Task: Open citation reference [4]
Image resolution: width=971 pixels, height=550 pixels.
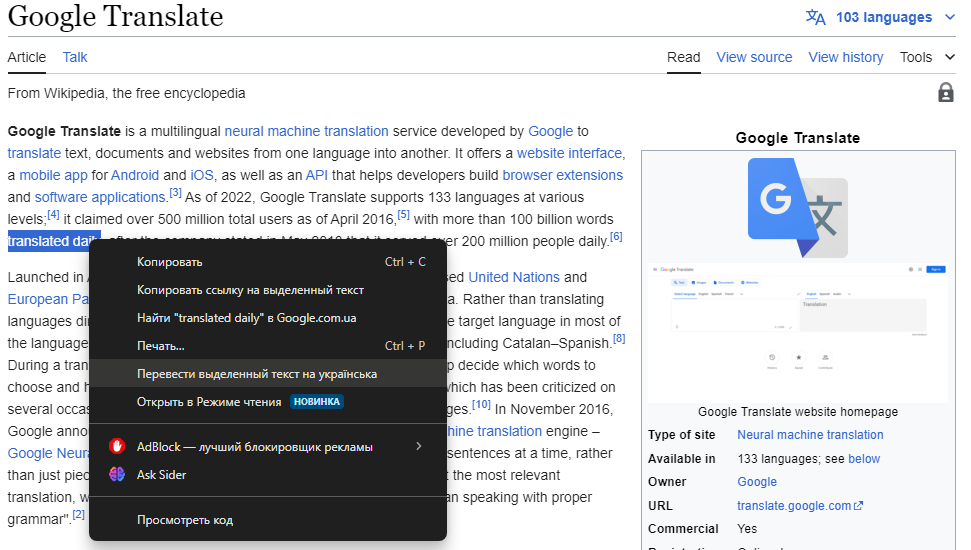Action: [x=54, y=214]
